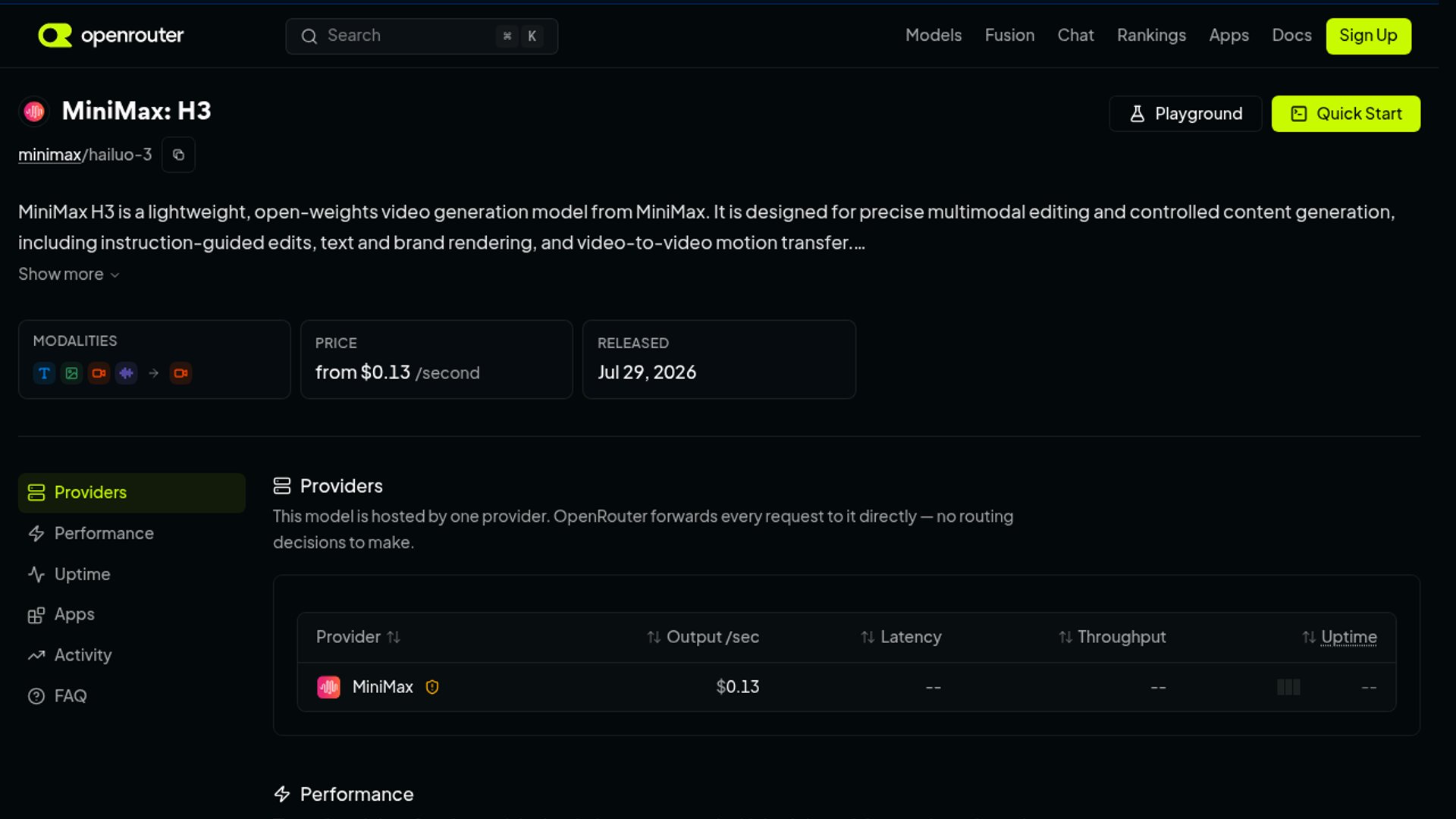The width and height of the screenshot is (1456, 819).
Task: Open the Playground button
Action: tap(1185, 114)
